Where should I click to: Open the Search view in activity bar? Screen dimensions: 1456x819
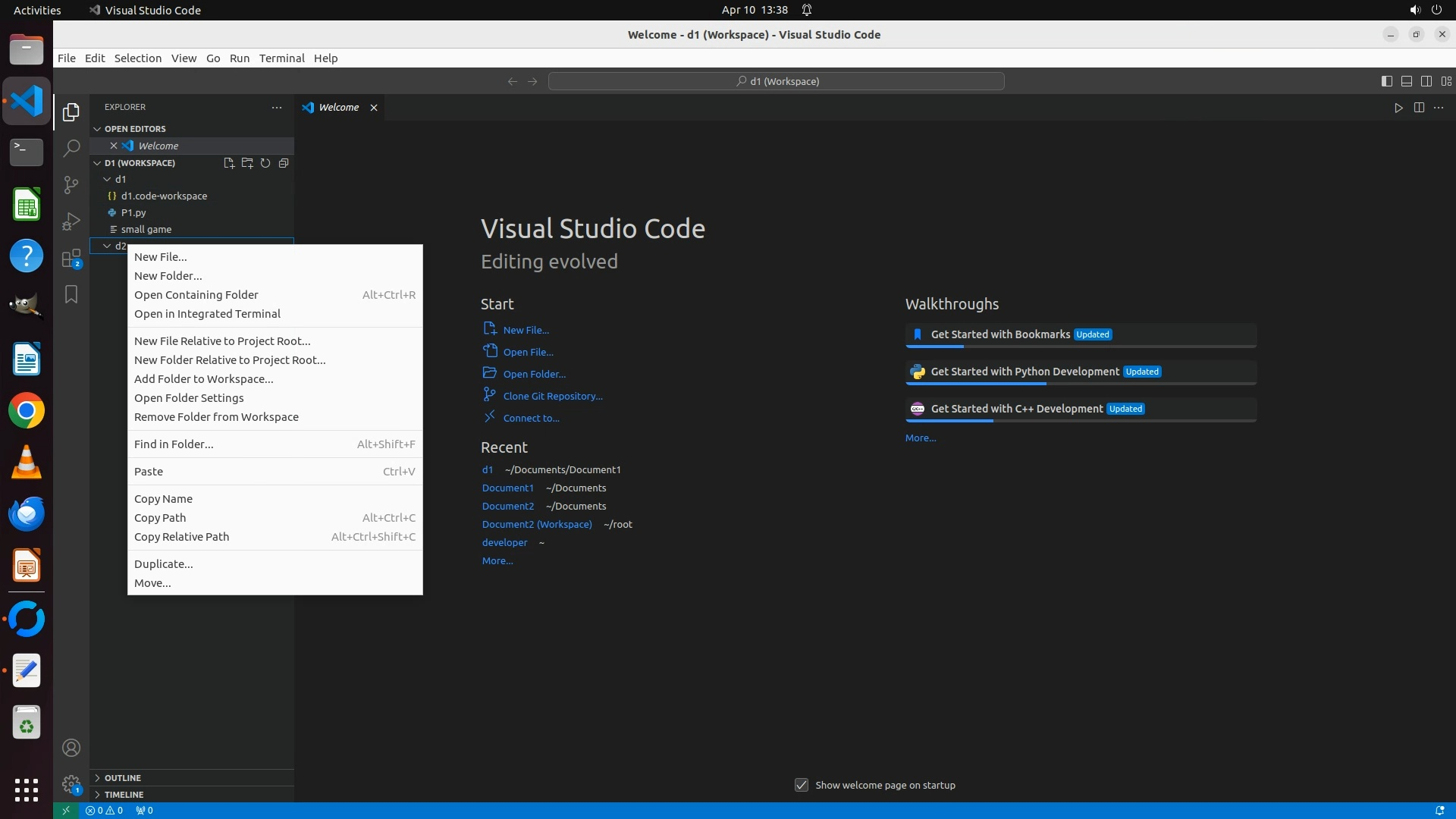71,148
